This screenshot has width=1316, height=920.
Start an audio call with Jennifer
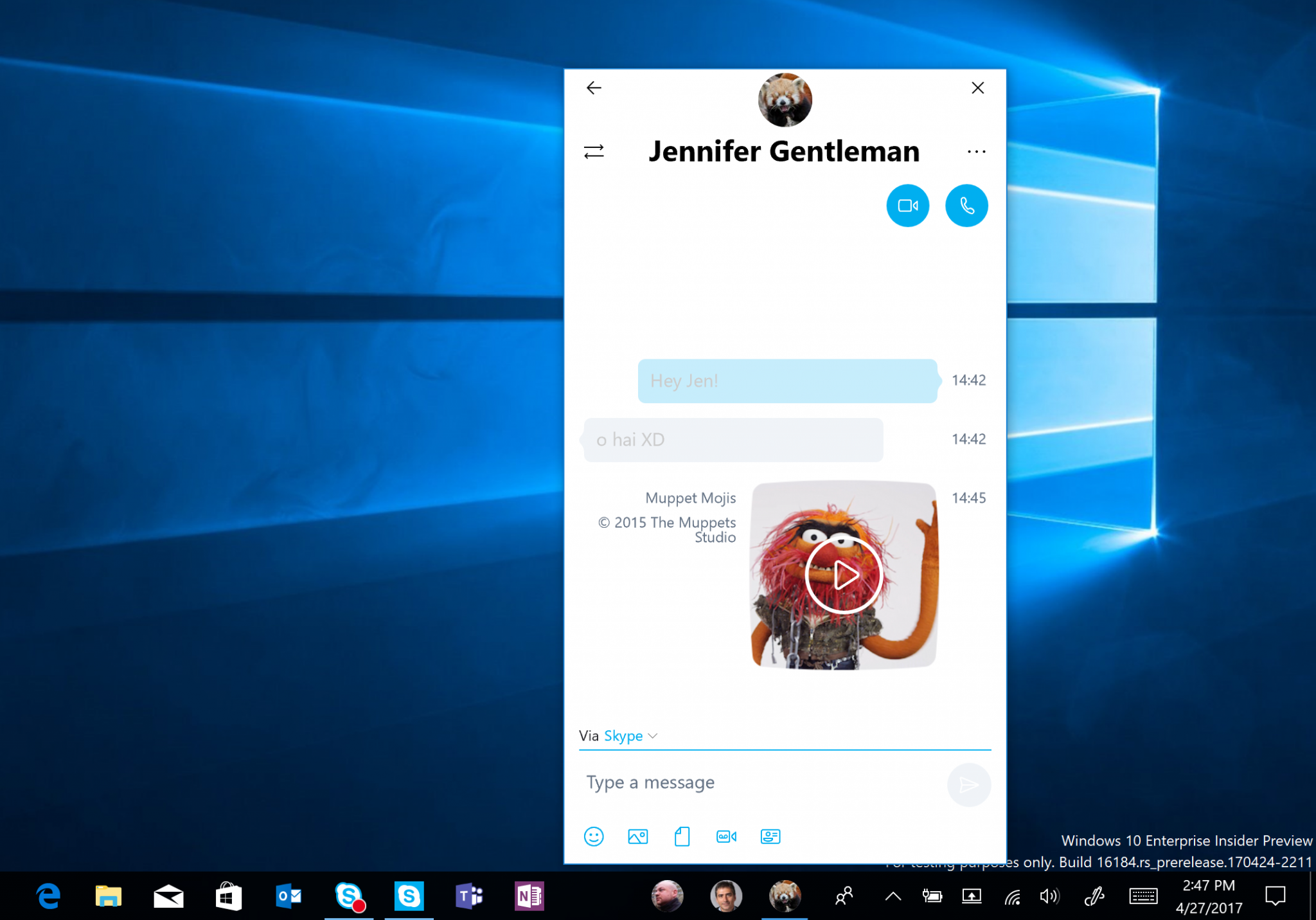point(966,205)
